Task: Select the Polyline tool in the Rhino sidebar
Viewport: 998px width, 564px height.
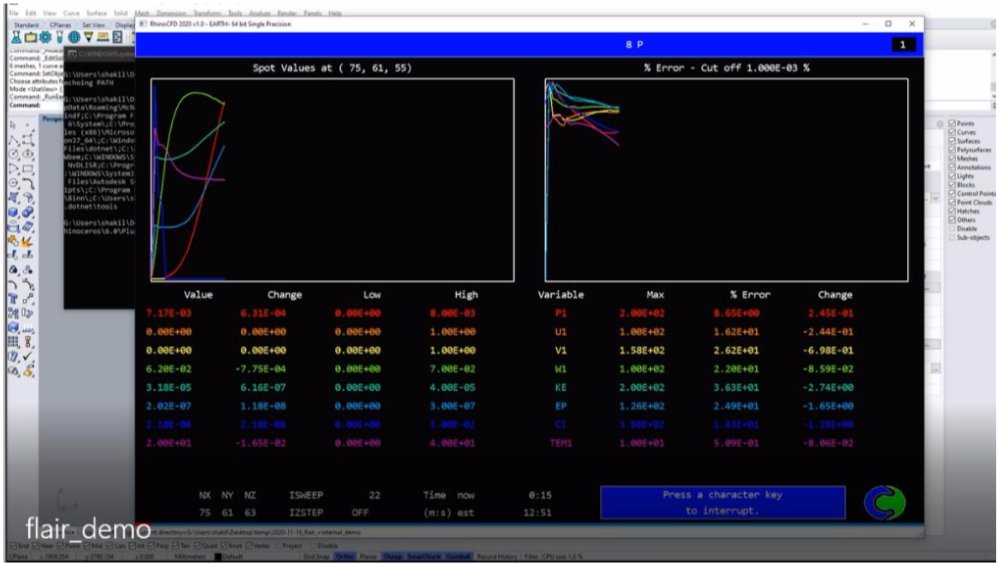Action: click(12, 140)
